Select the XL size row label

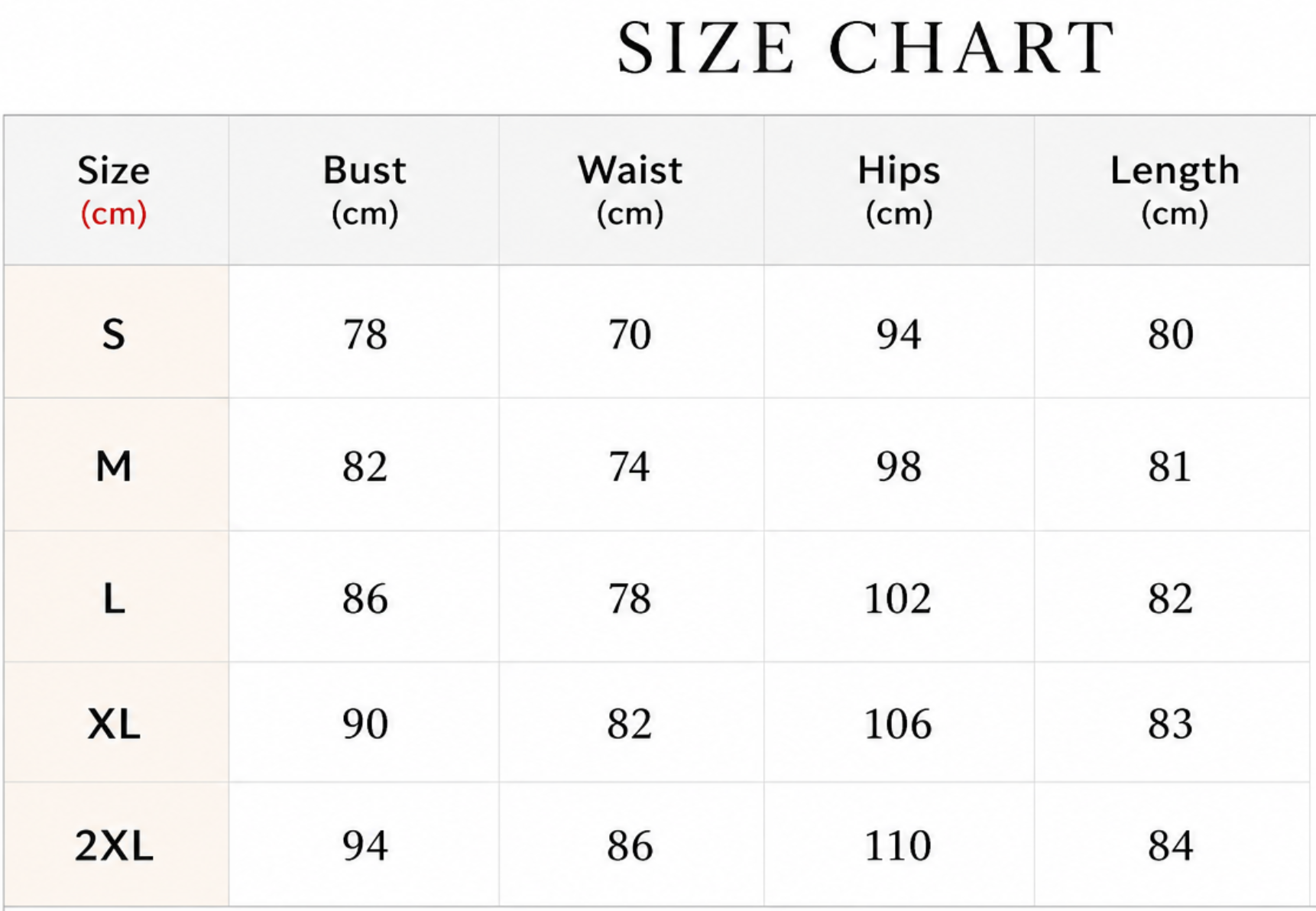(114, 723)
